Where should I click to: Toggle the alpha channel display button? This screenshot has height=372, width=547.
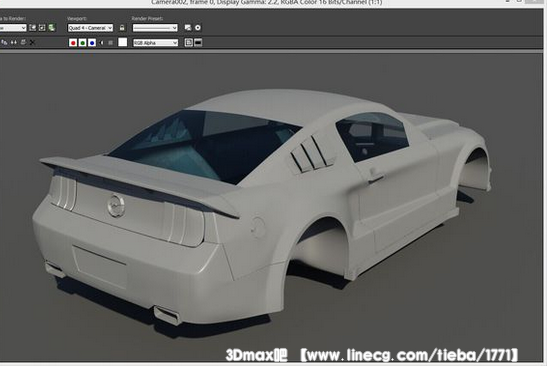click(x=102, y=43)
